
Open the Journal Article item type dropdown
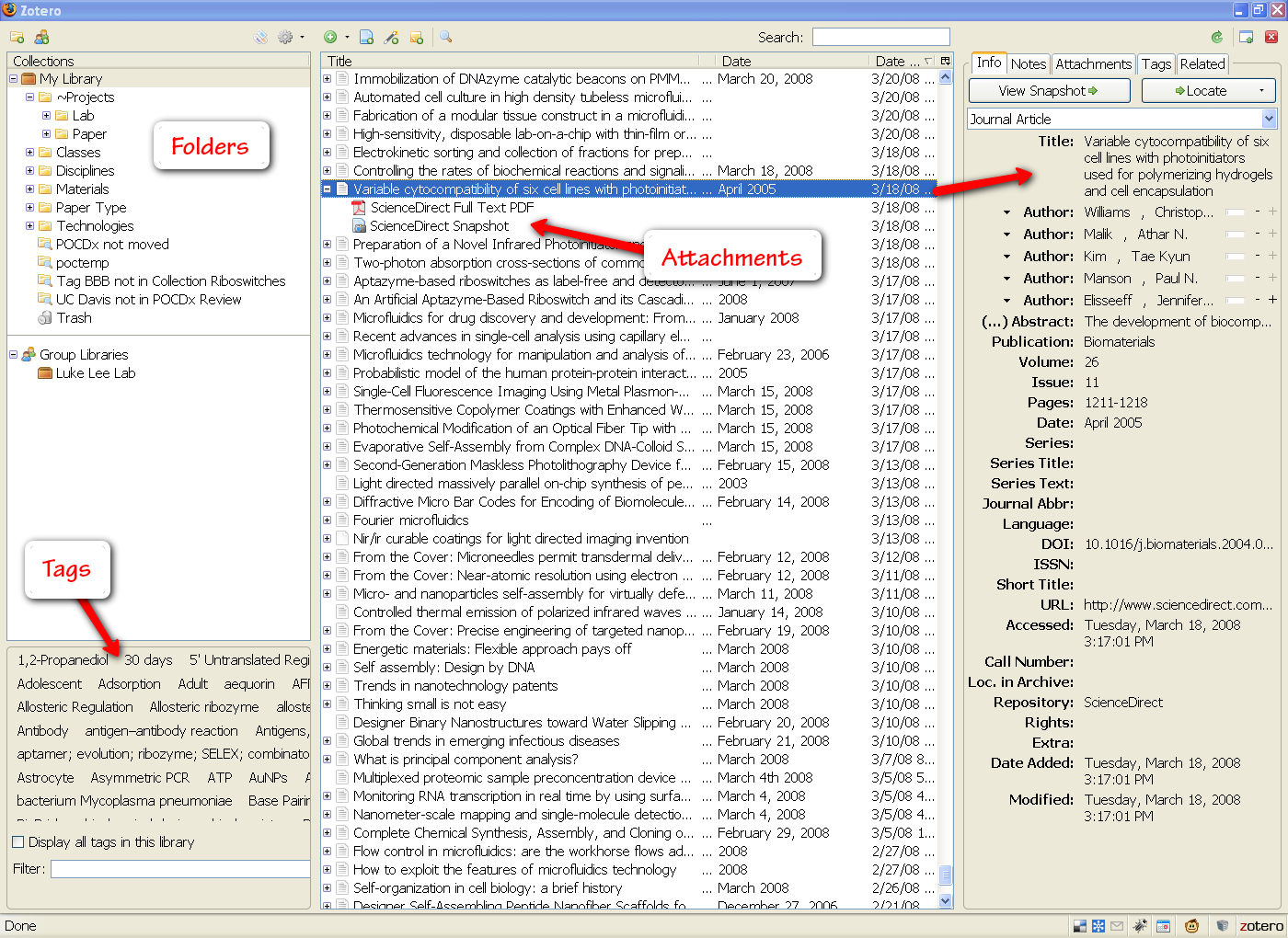[x=1270, y=119]
